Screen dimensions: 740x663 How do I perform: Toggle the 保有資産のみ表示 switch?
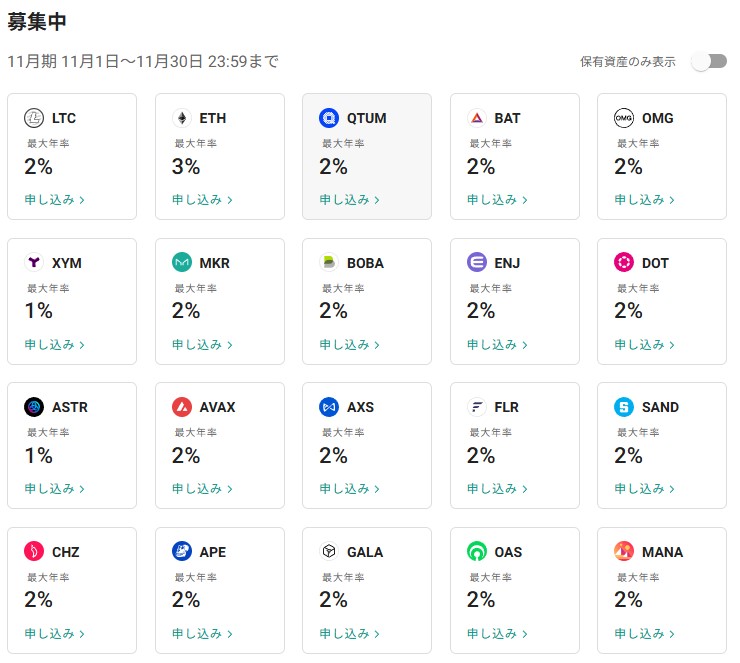coord(709,61)
